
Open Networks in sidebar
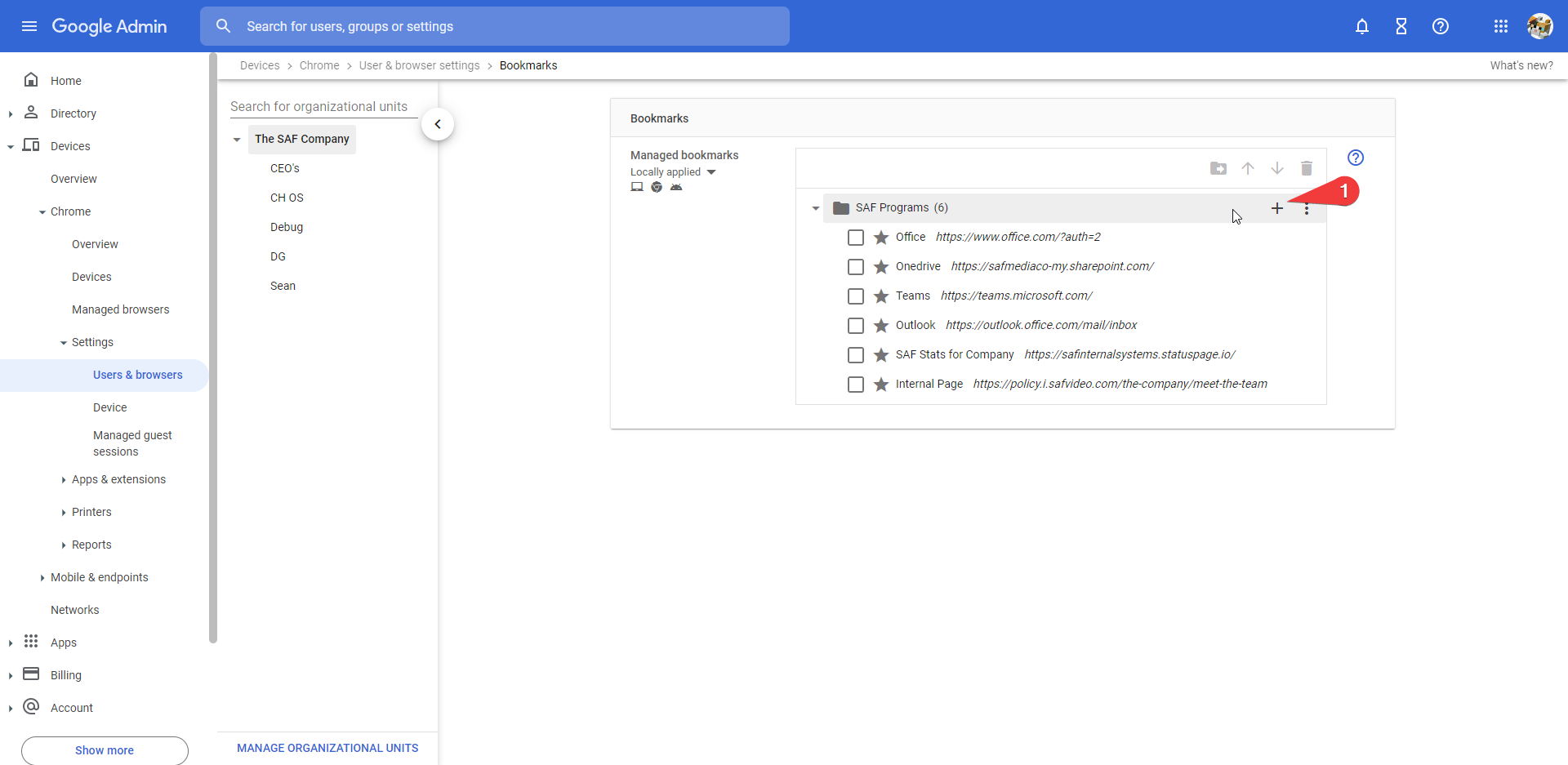(x=74, y=610)
